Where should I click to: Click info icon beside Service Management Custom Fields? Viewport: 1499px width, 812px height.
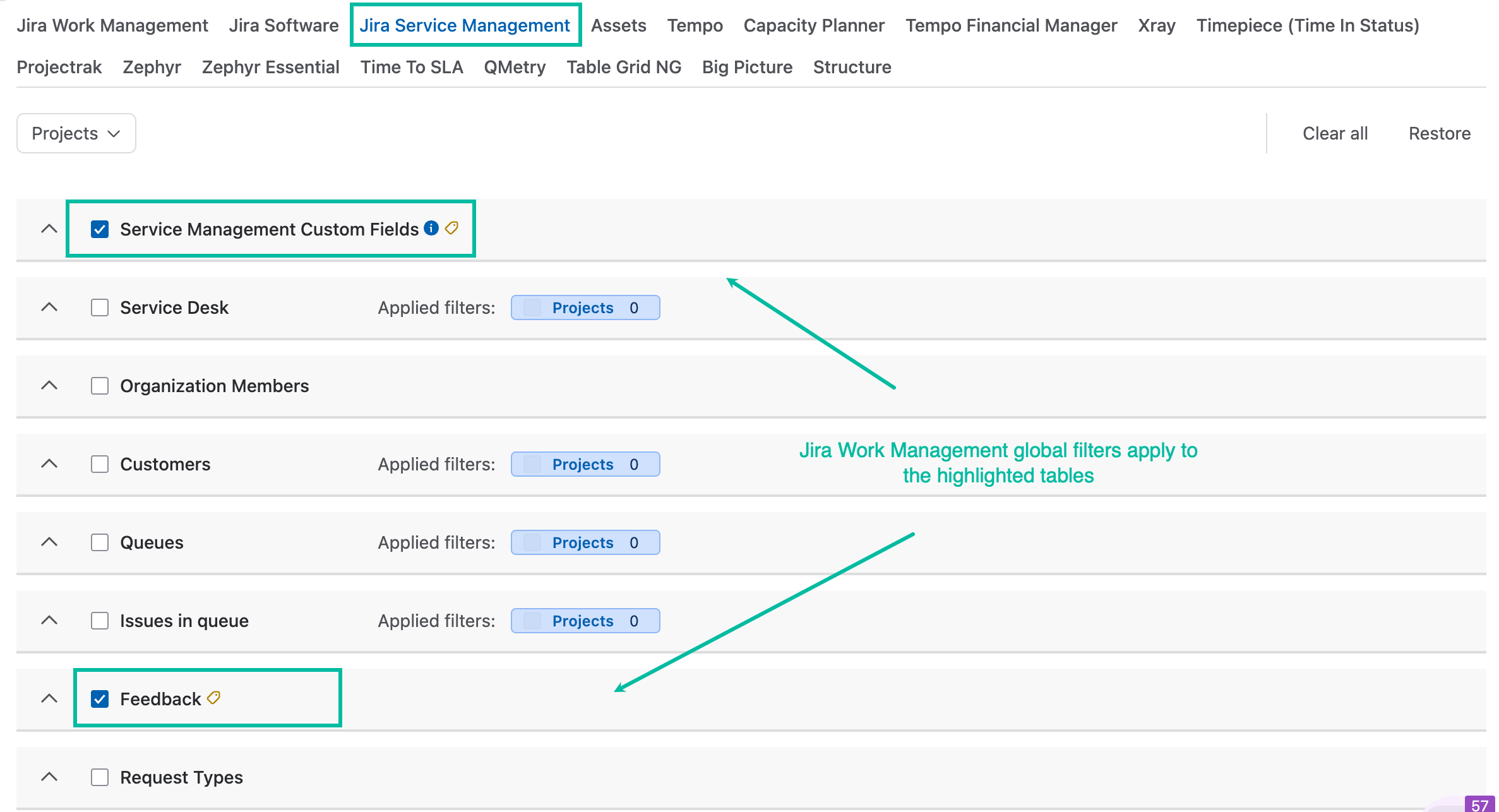click(431, 228)
